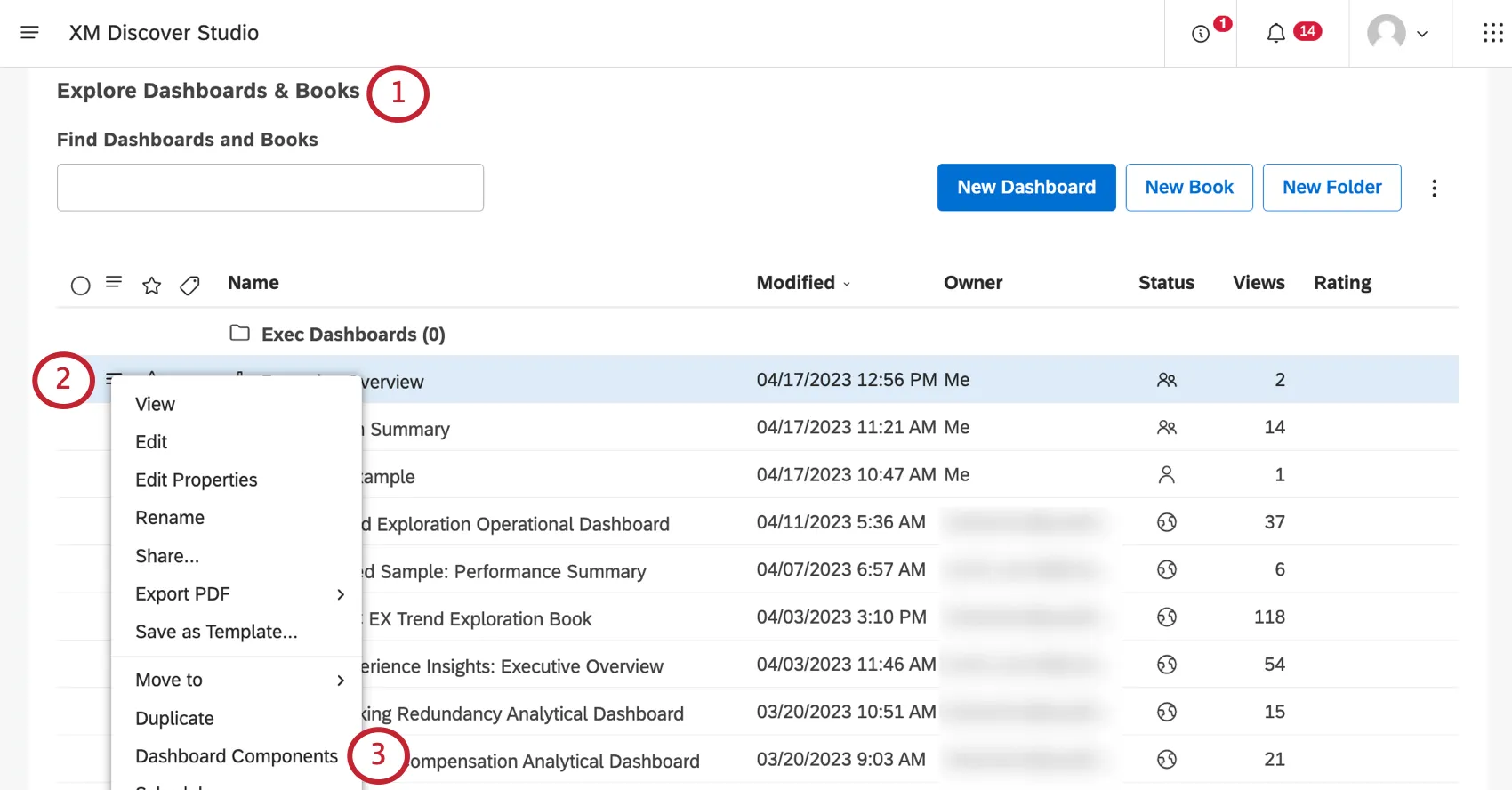This screenshot has height=790, width=1512.
Task: Click the list menu column icon
Action: click(114, 282)
